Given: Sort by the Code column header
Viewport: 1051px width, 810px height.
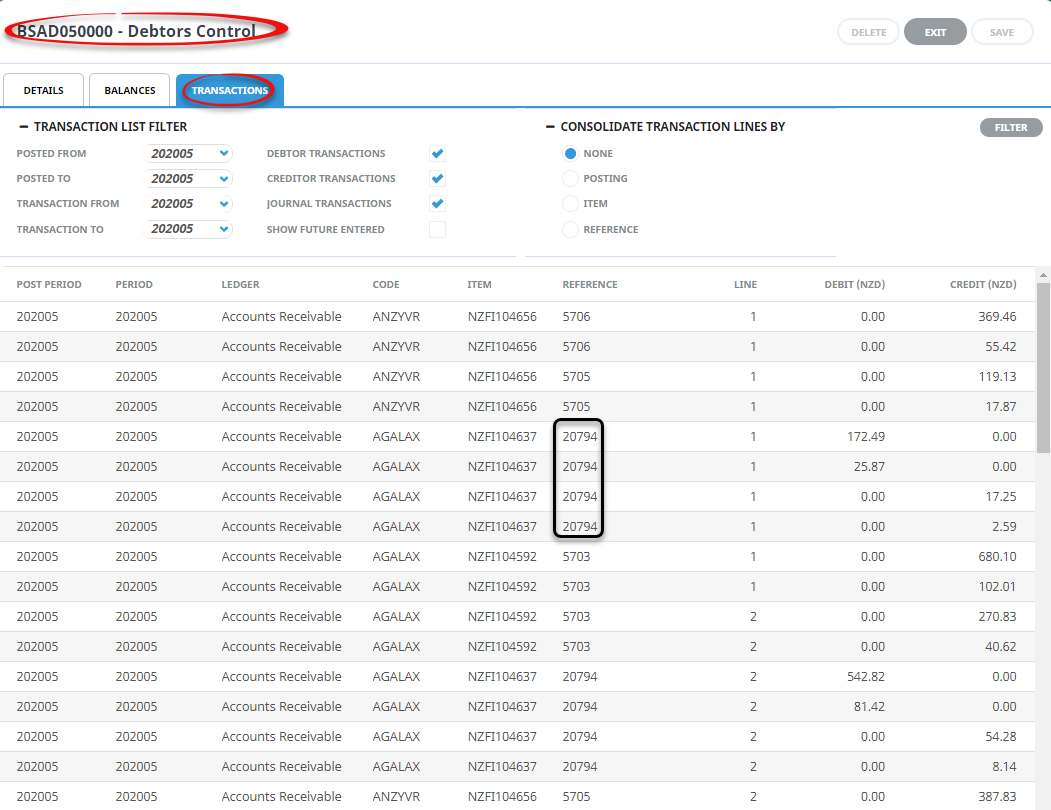Looking at the screenshot, I should pyautogui.click(x=386, y=284).
